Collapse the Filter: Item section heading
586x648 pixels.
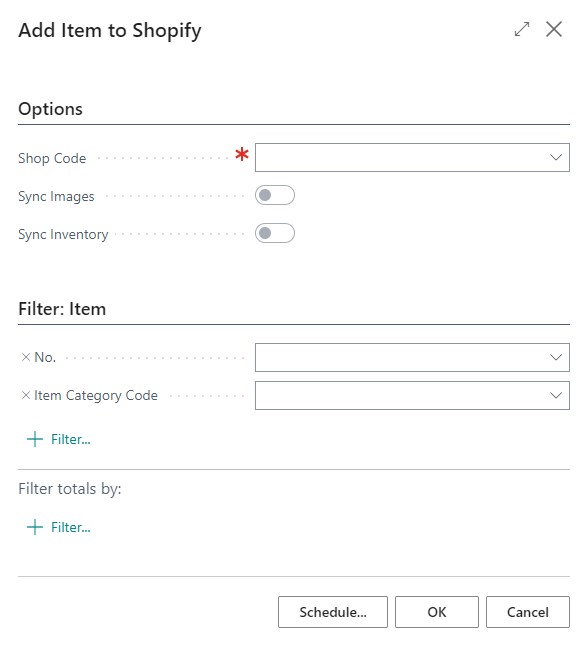tap(62, 309)
